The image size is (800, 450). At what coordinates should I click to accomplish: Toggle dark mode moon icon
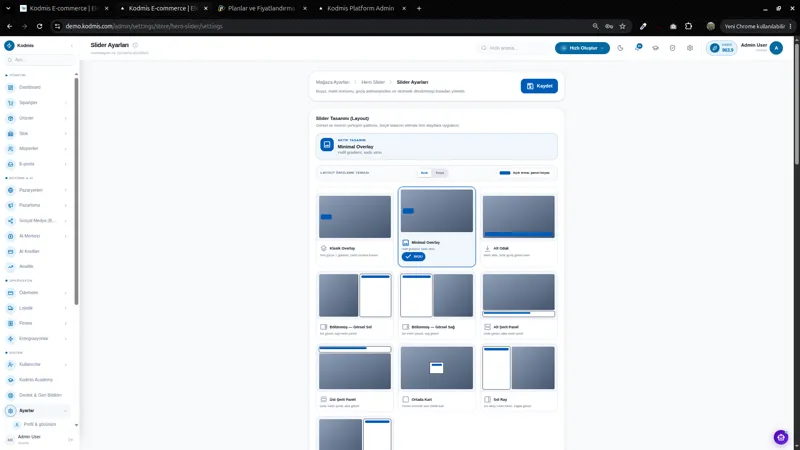tap(620, 48)
